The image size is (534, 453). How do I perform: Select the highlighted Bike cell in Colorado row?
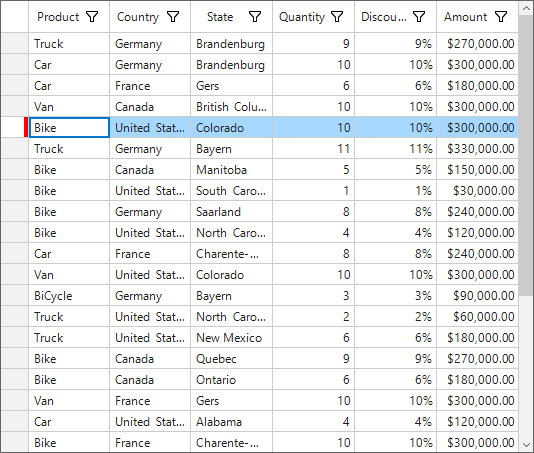tap(69, 128)
